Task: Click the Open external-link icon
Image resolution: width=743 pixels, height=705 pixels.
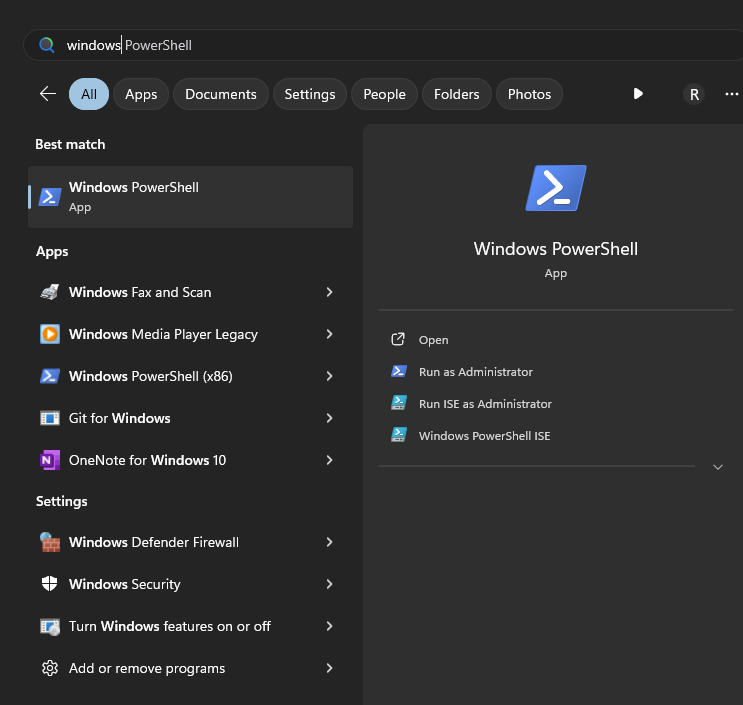Action: coord(398,340)
